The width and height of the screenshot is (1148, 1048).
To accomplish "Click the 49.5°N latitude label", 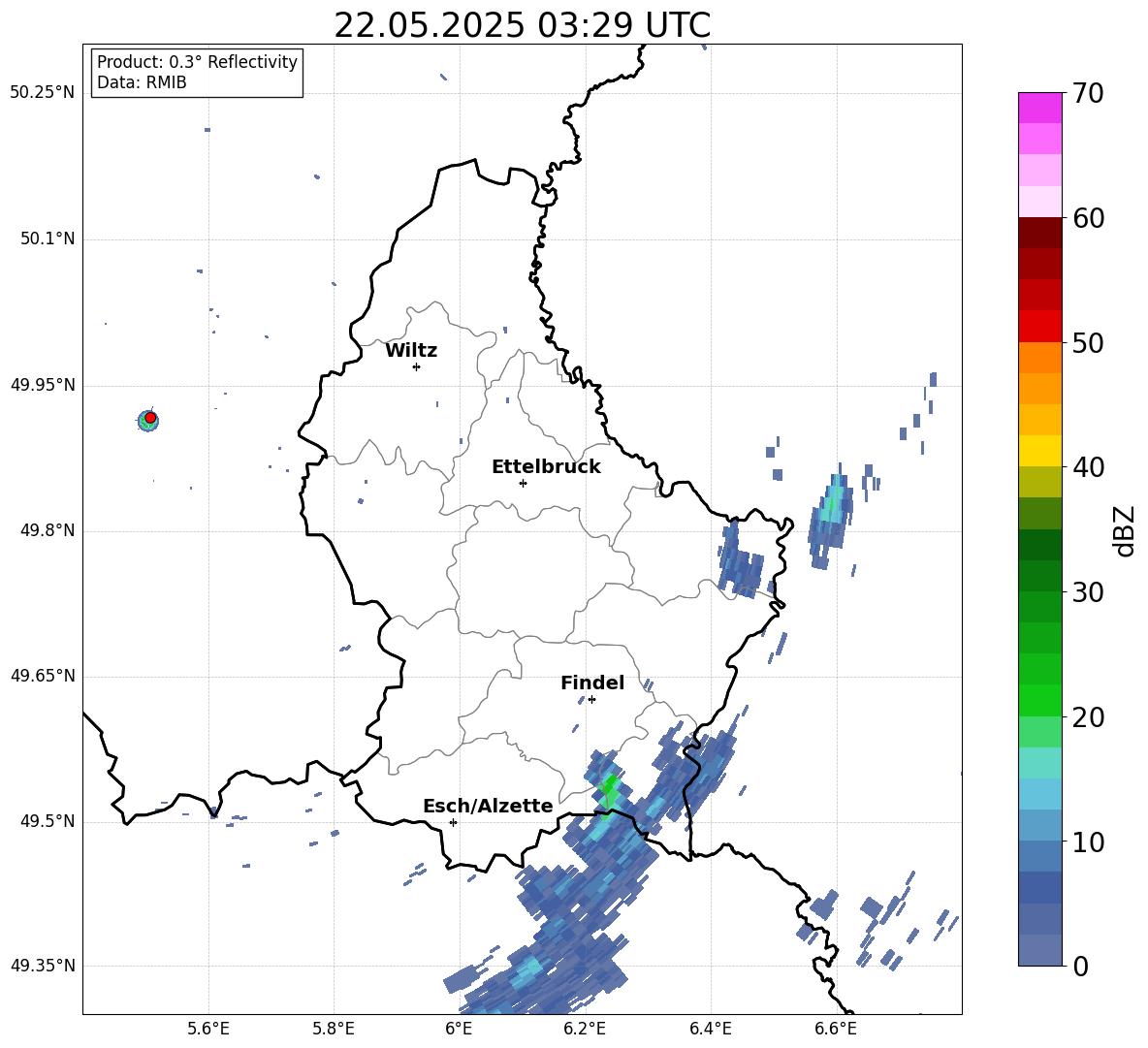I will coord(47,822).
